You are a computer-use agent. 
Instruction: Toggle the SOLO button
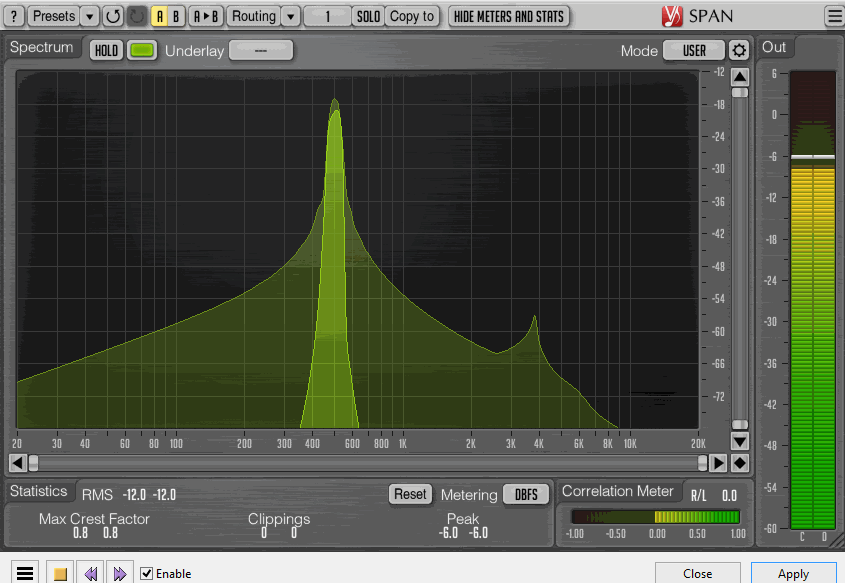pos(368,16)
